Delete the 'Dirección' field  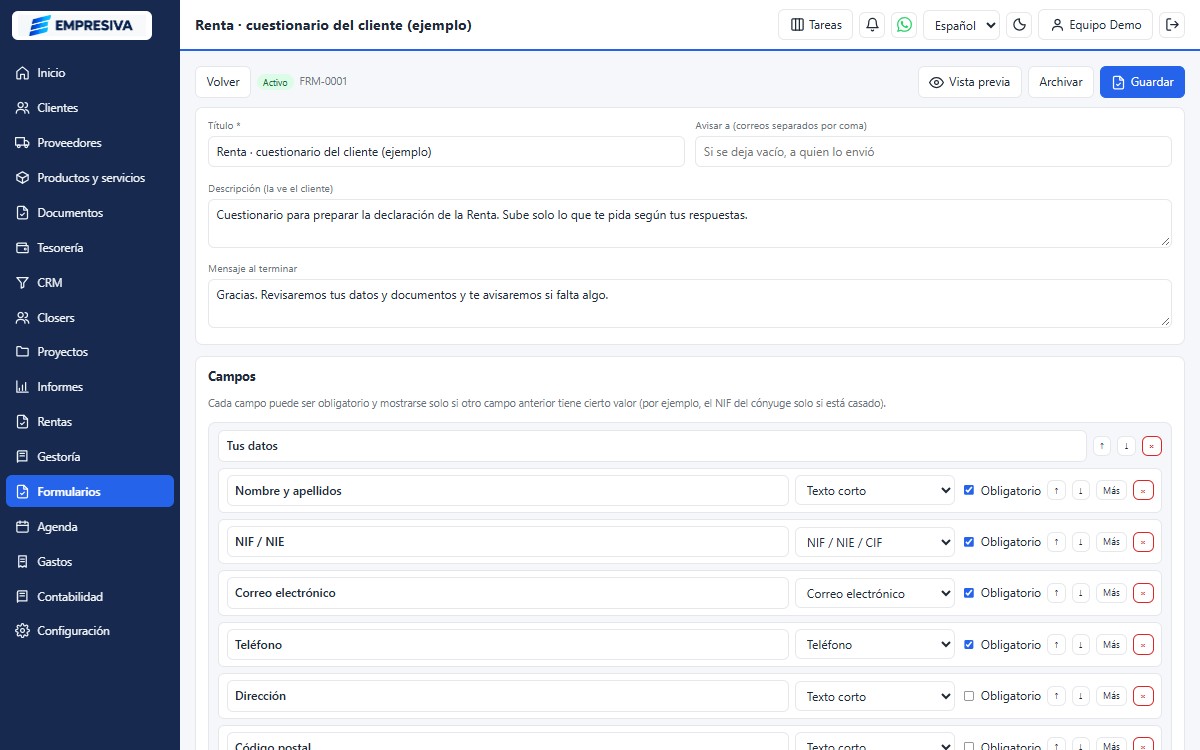[1143, 696]
